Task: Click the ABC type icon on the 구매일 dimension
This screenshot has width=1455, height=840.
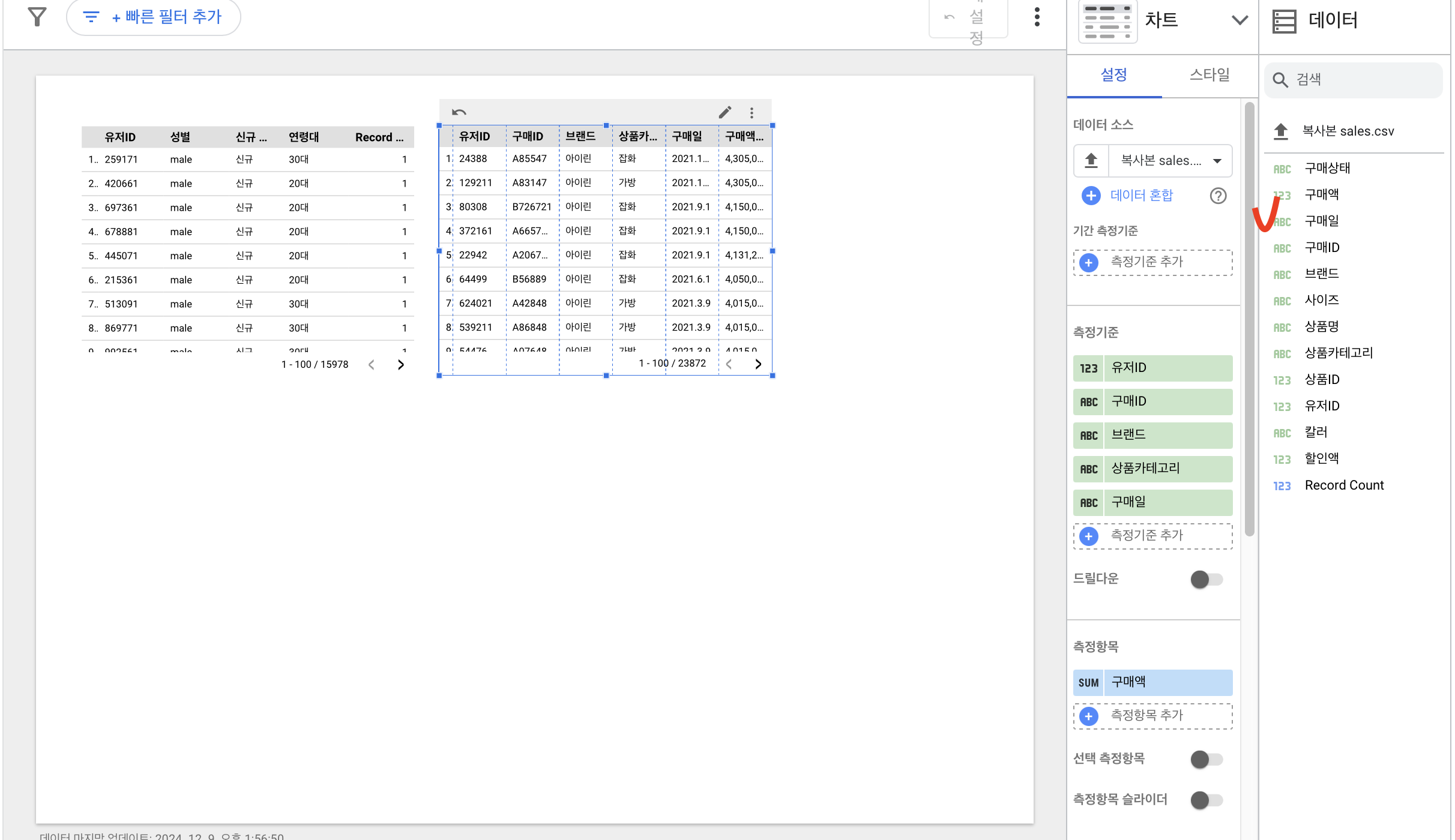Action: [x=1088, y=502]
